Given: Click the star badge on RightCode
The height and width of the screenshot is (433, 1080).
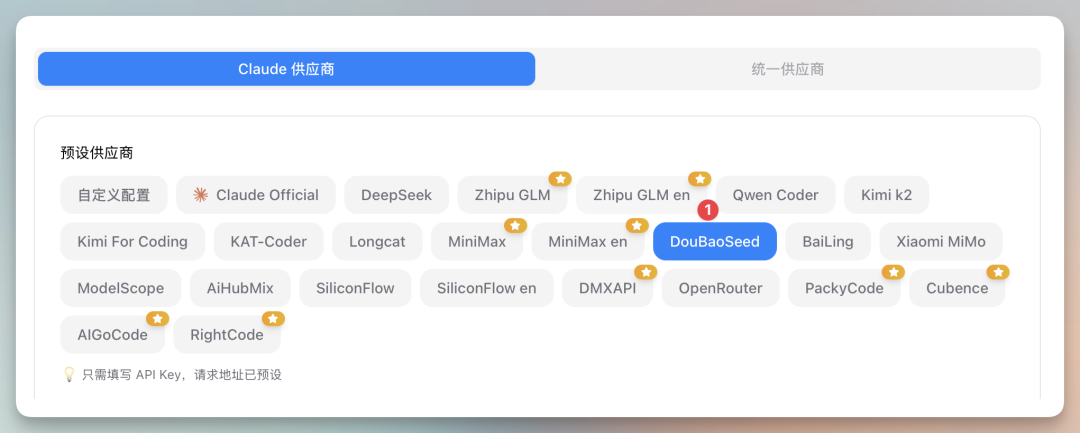Looking at the screenshot, I should point(273,319).
